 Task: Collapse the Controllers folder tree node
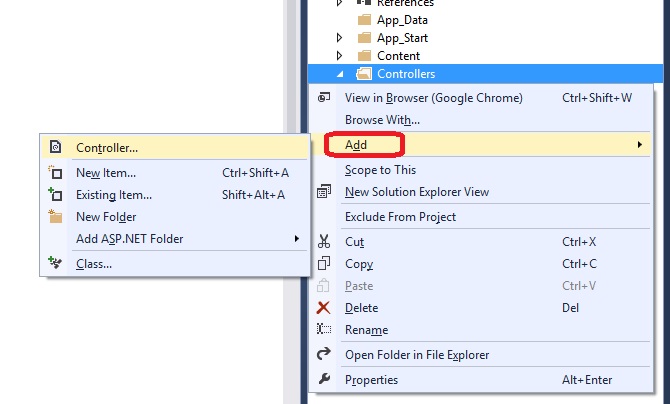(340, 74)
